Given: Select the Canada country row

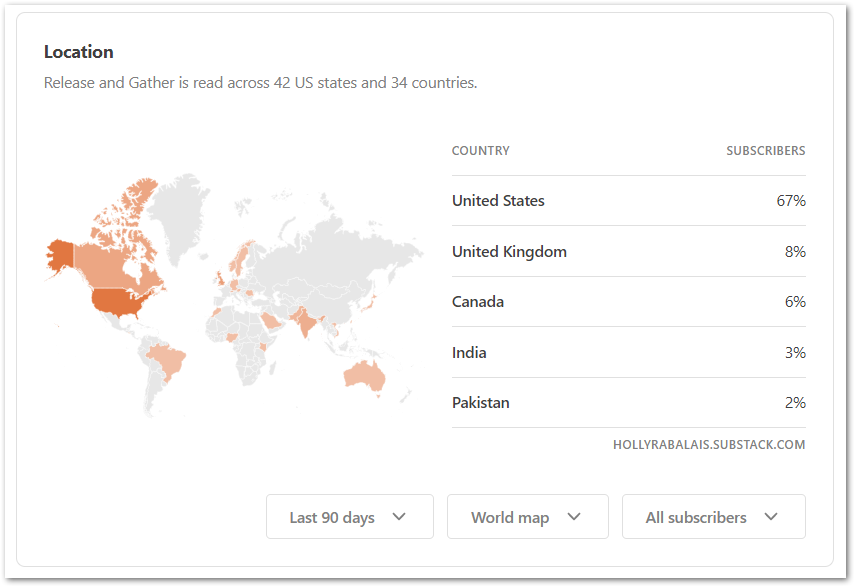Looking at the screenshot, I should point(629,301).
